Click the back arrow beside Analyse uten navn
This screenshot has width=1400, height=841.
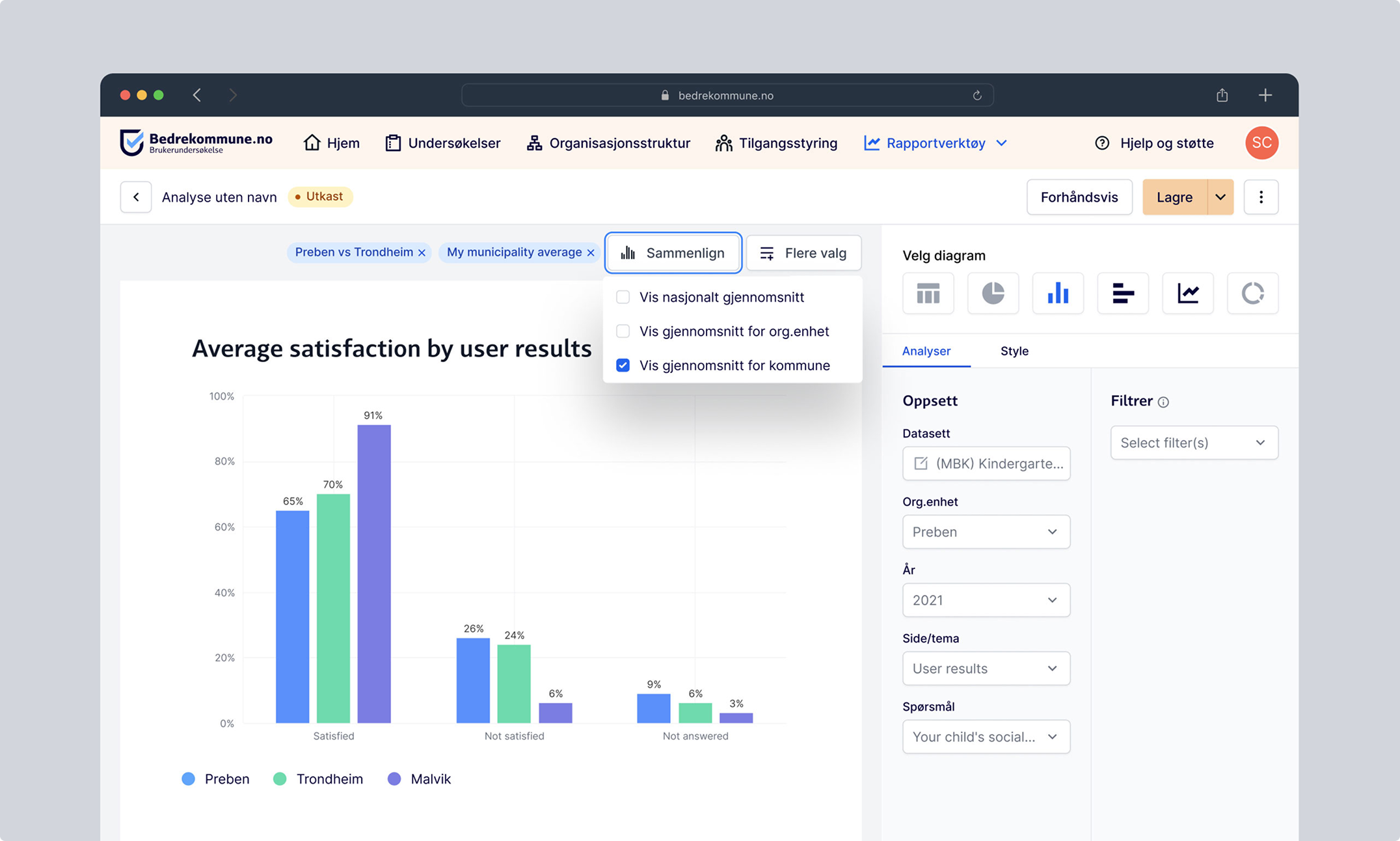coord(136,197)
